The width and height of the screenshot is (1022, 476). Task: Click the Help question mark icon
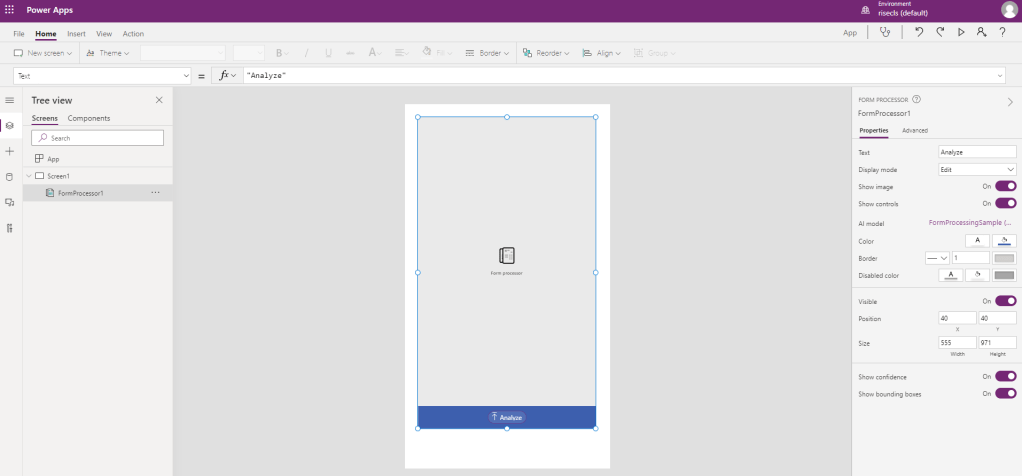(1002, 33)
